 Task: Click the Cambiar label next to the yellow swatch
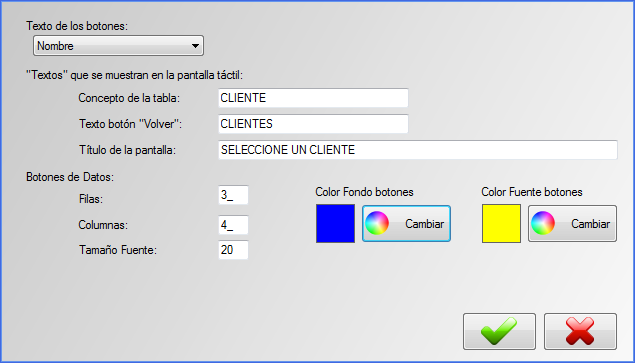point(590,224)
